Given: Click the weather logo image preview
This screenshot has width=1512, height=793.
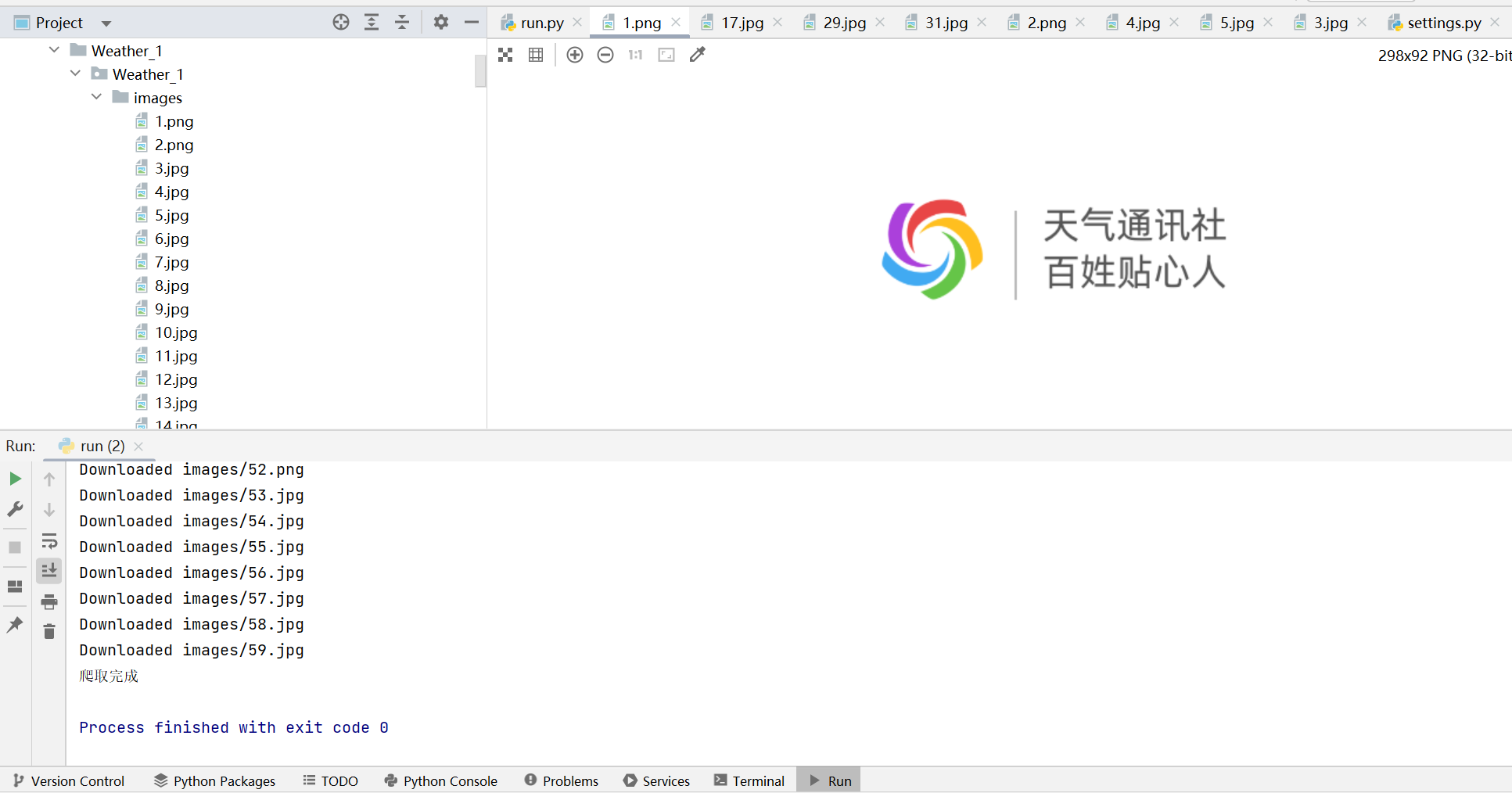Looking at the screenshot, I should click(1054, 249).
